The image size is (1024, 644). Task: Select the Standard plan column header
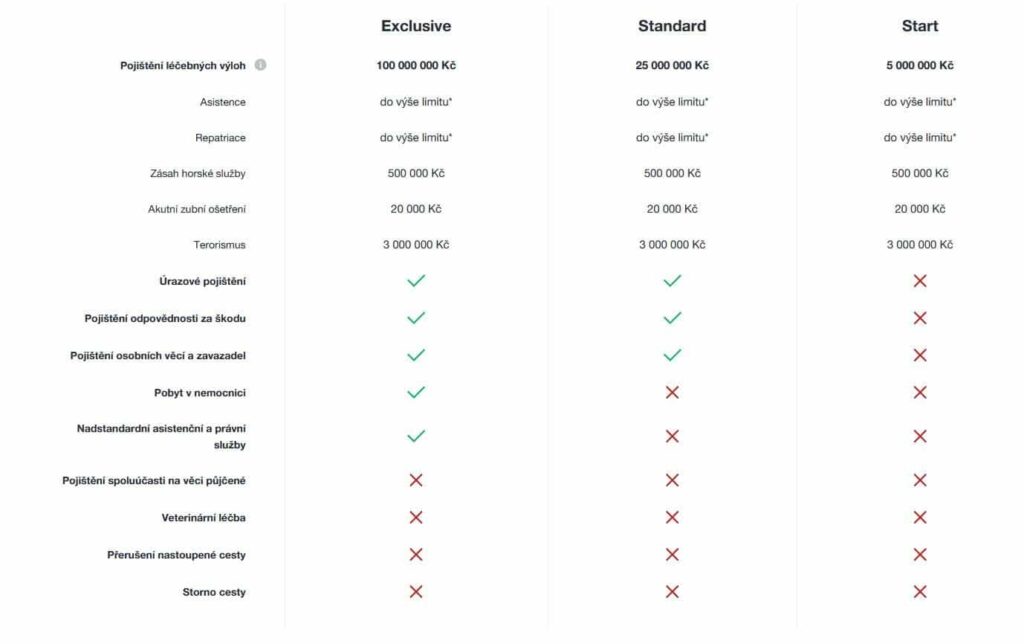672,26
